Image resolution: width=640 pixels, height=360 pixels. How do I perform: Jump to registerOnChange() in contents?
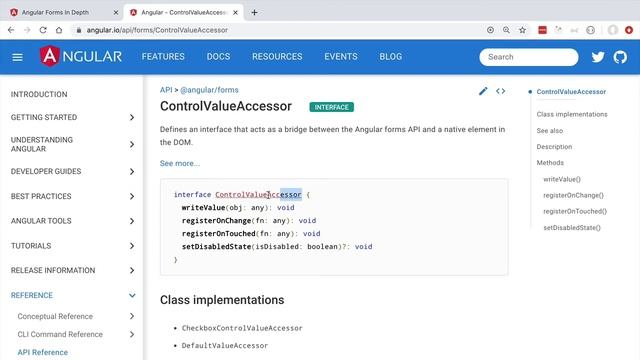click(573, 195)
